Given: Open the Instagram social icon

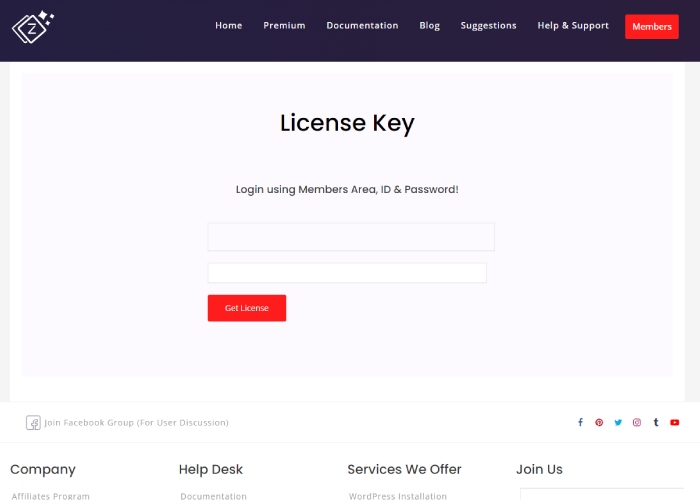Looking at the screenshot, I should 637,422.
